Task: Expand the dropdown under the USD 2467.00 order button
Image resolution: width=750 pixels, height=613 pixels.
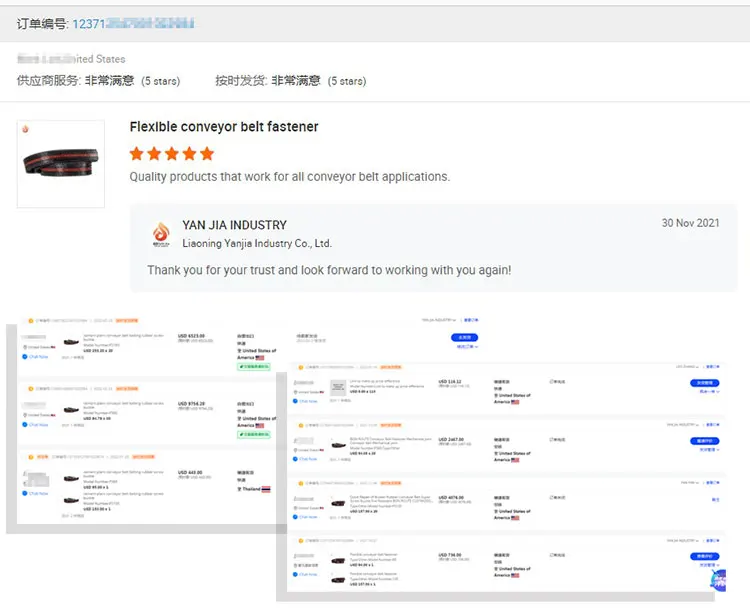Action: tap(708, 450)
